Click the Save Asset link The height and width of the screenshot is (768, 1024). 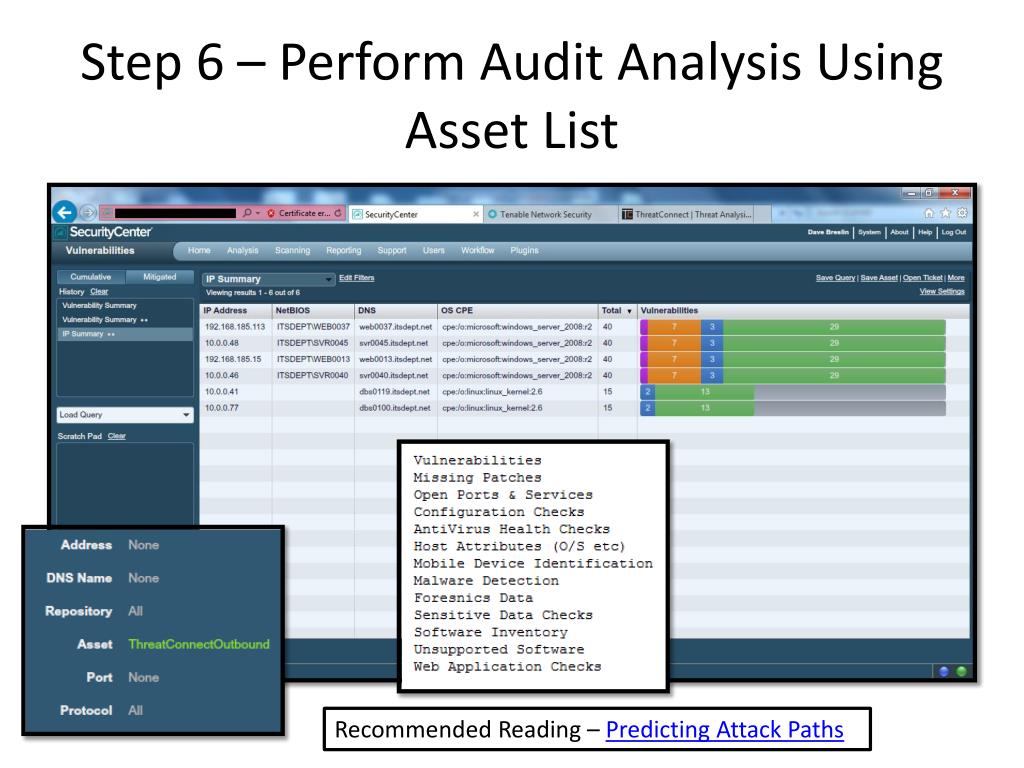point(879,278)
